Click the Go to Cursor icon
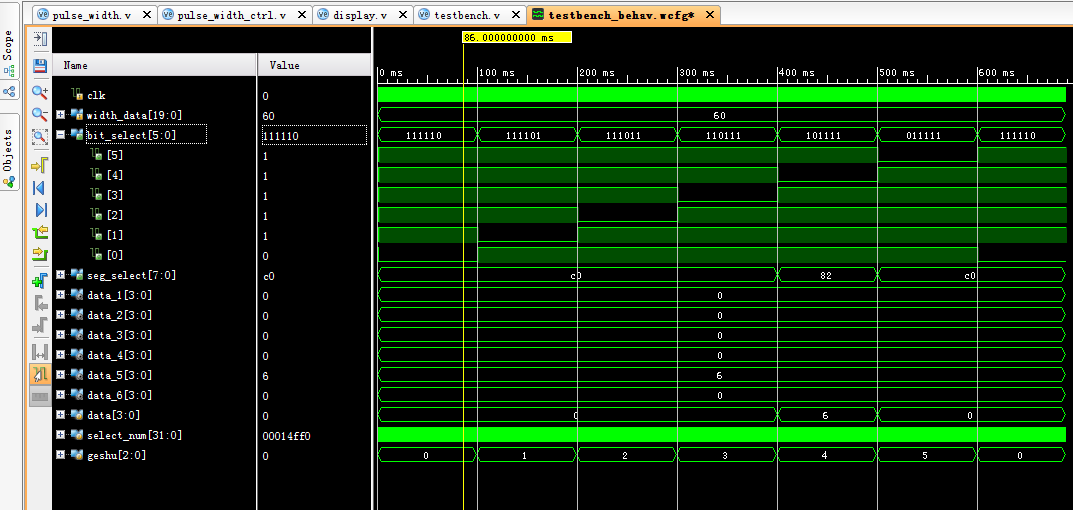 [x=40, y=163]
